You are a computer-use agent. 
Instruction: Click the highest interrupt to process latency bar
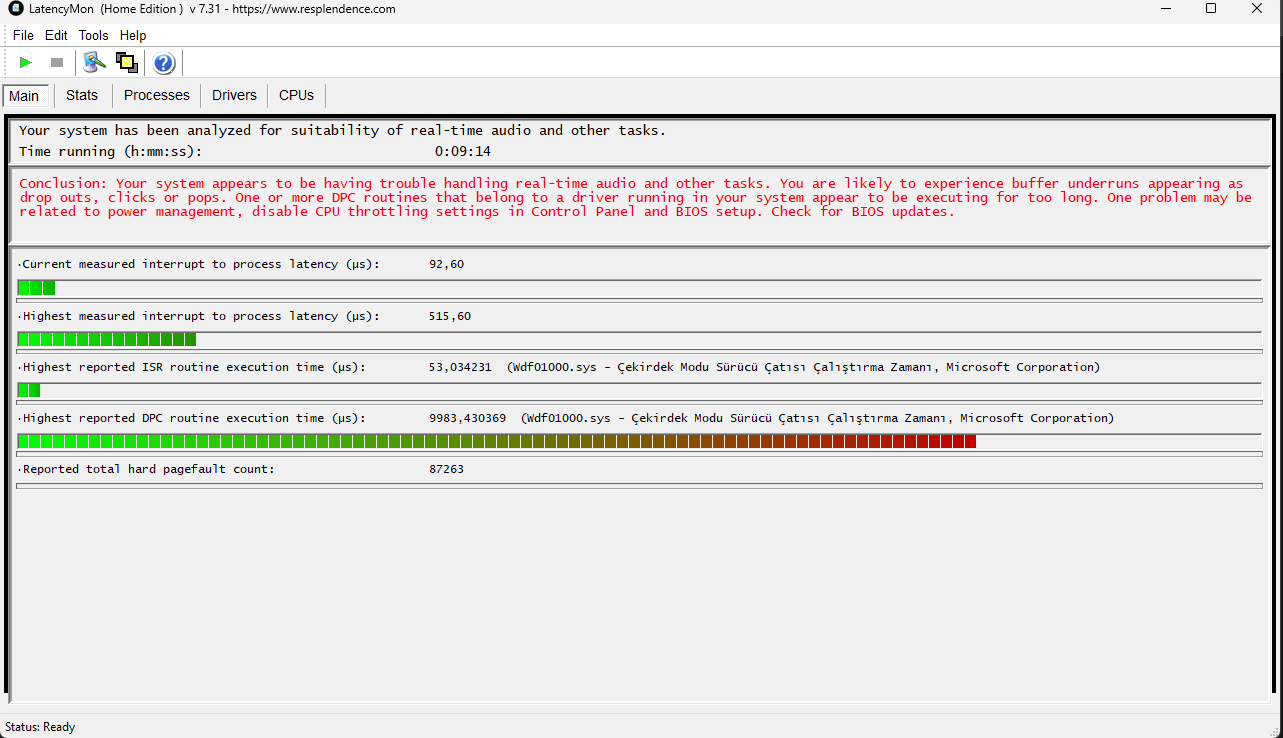(x=639, y=339)
